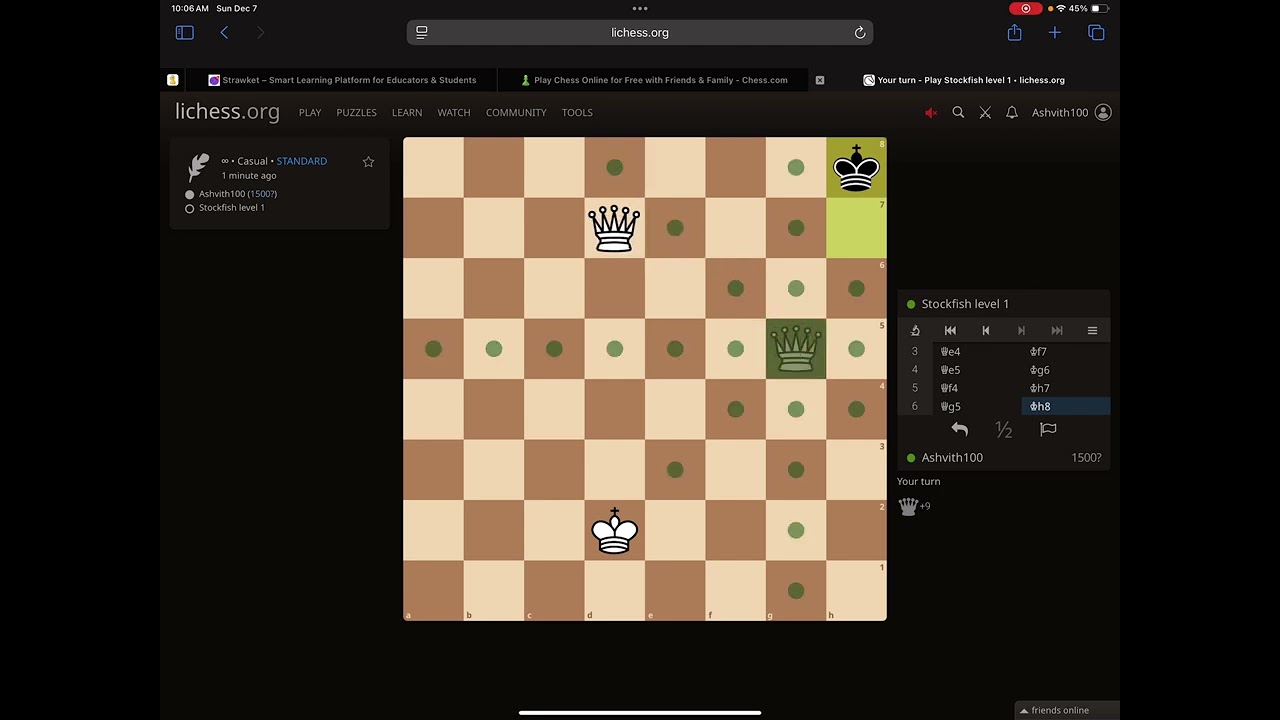Move the queen to d8 dot
The width and height of the screenshot is (1280, 720).
point(614,168)
